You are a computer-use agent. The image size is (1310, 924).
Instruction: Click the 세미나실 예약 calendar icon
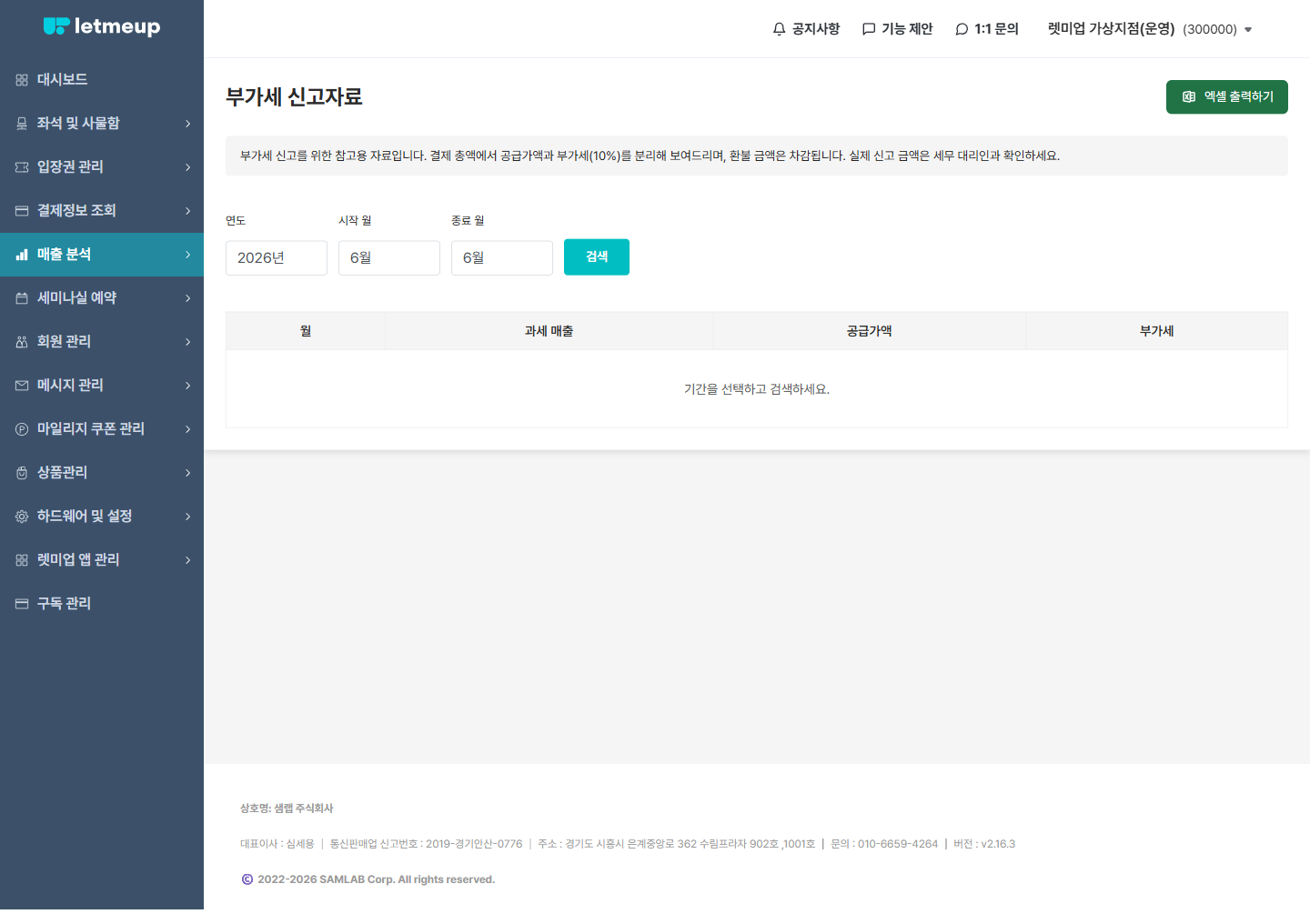coord(22,298)
